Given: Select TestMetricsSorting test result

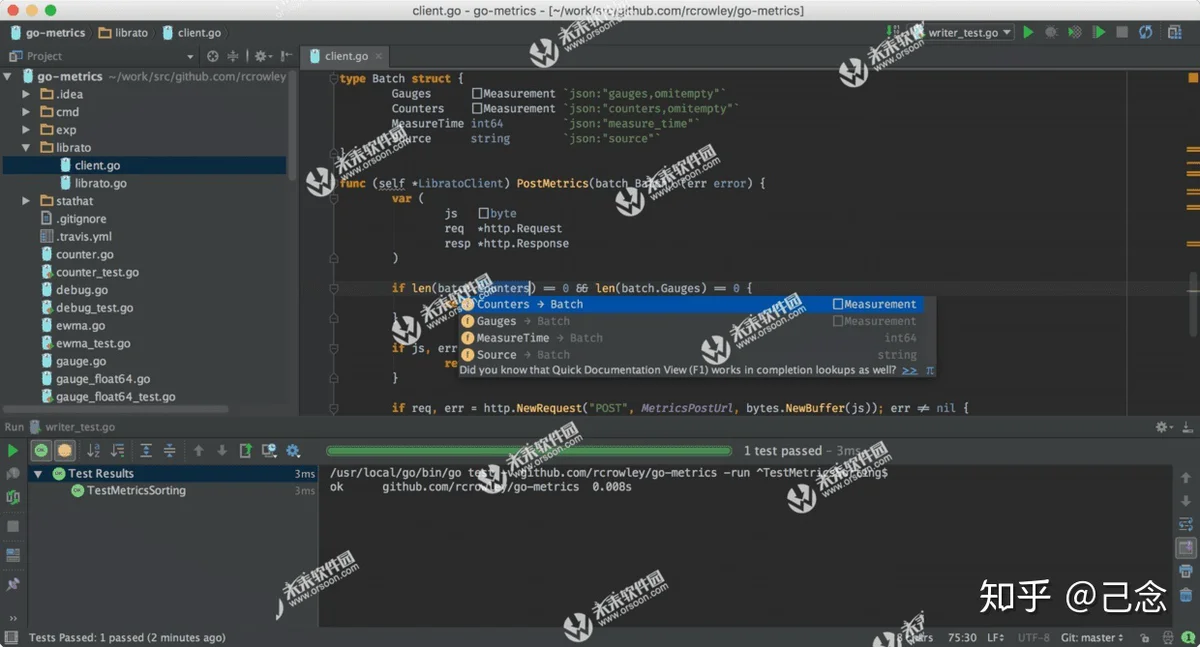Looking at the screenshot, I should coord(136,491).
